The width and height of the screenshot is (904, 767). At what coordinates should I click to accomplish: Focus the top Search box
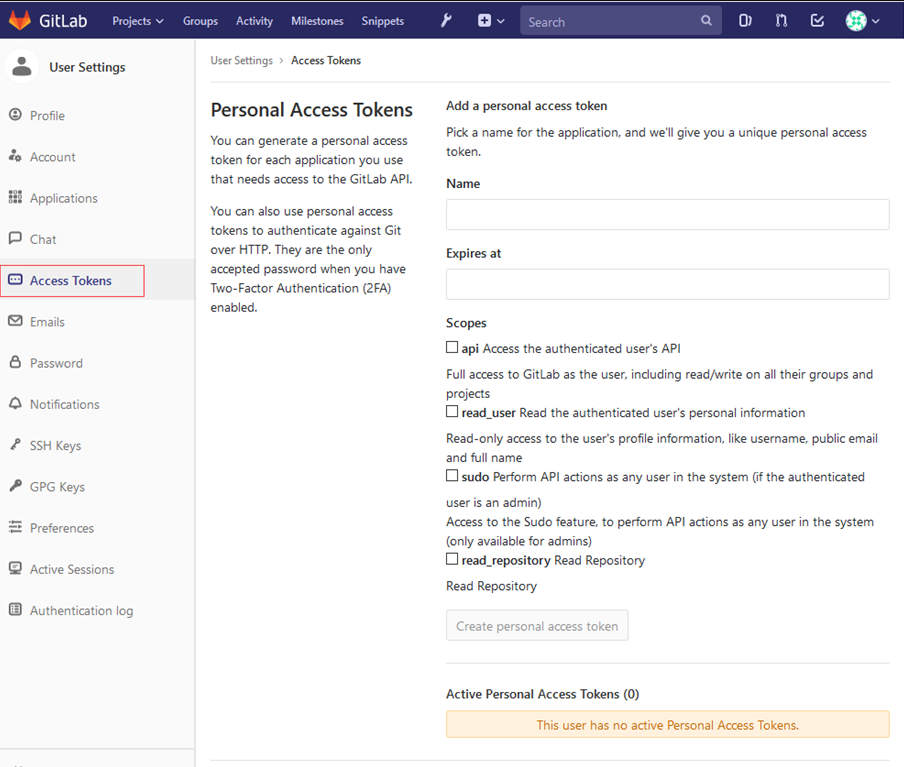tap(620, 21)
